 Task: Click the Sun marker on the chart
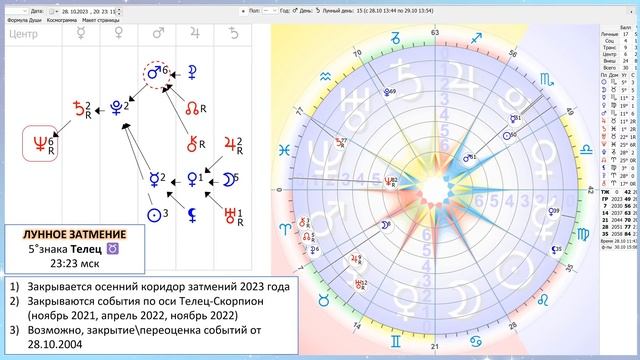[508, 136]
